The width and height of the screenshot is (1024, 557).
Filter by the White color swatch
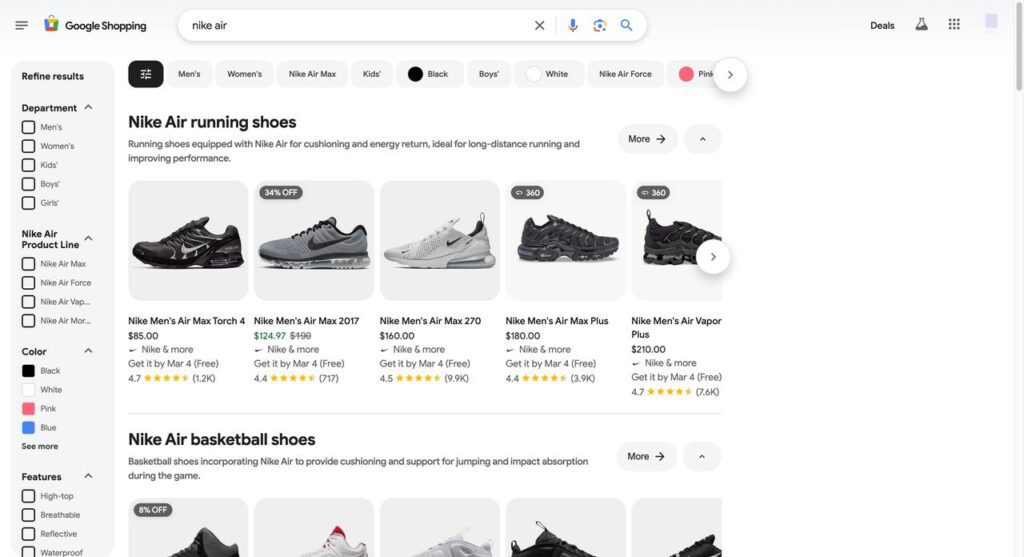[29, 390]
